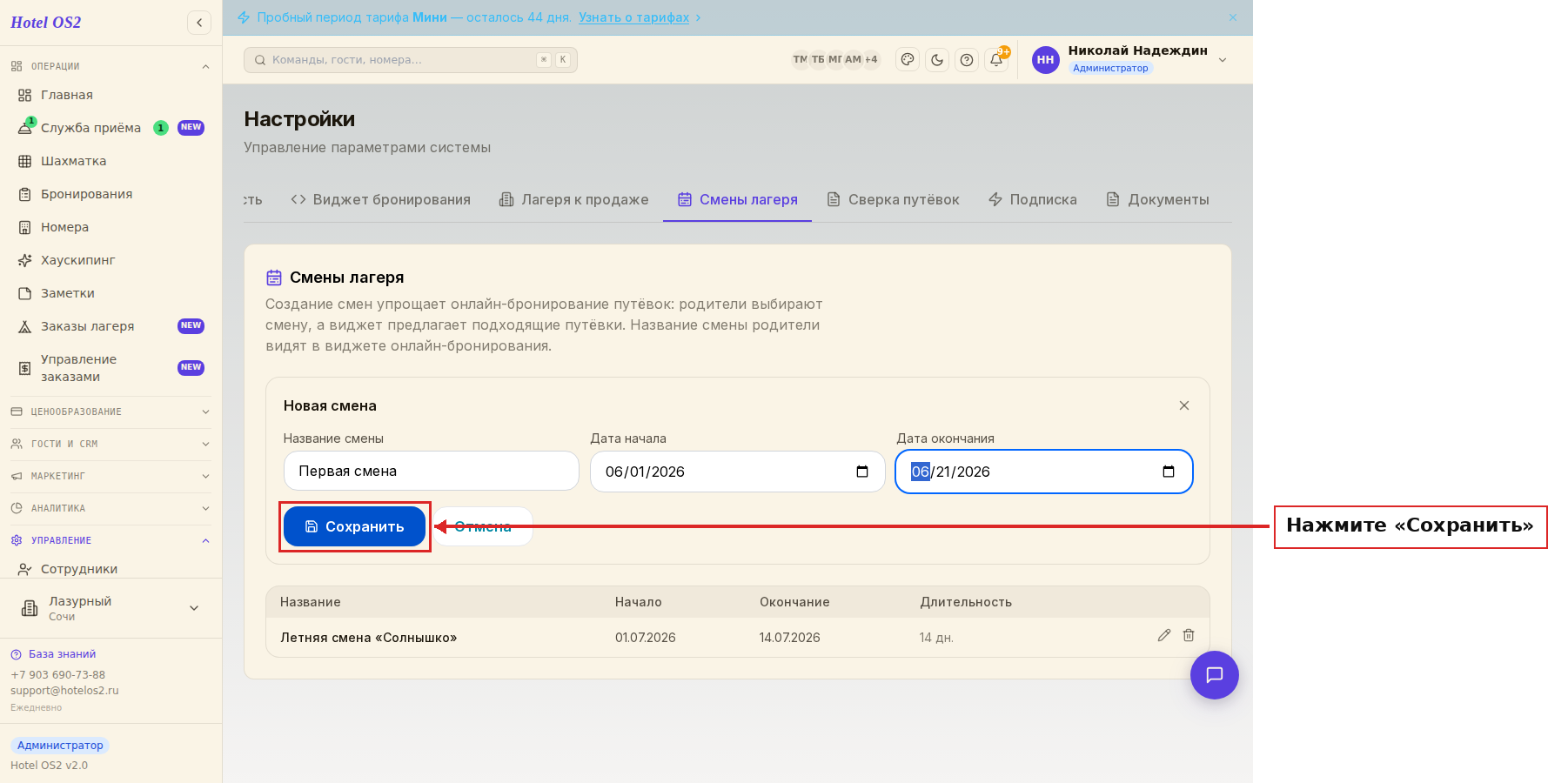Screen dimensions: 1568x783
Task: Open Управление заказами in sidebar
Action: click(x=111, y=368)
